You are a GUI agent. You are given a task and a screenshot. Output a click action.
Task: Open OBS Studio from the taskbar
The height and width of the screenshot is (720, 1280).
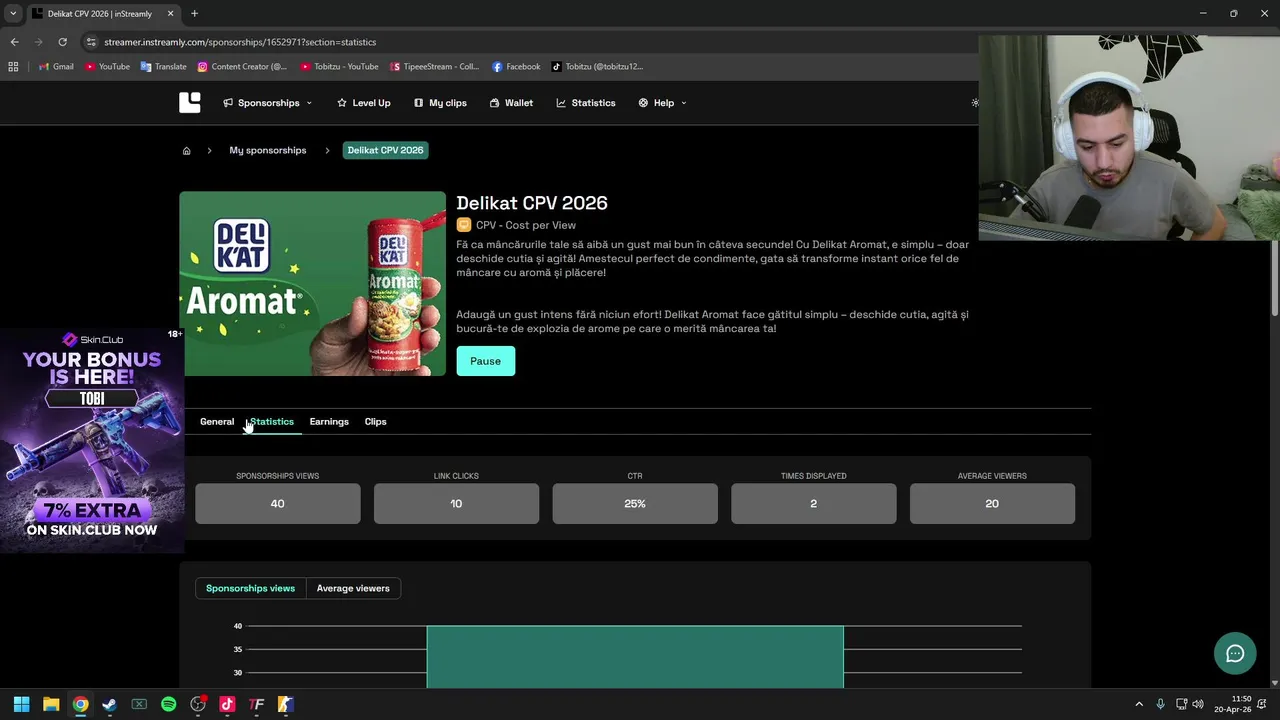coord(198,704)
